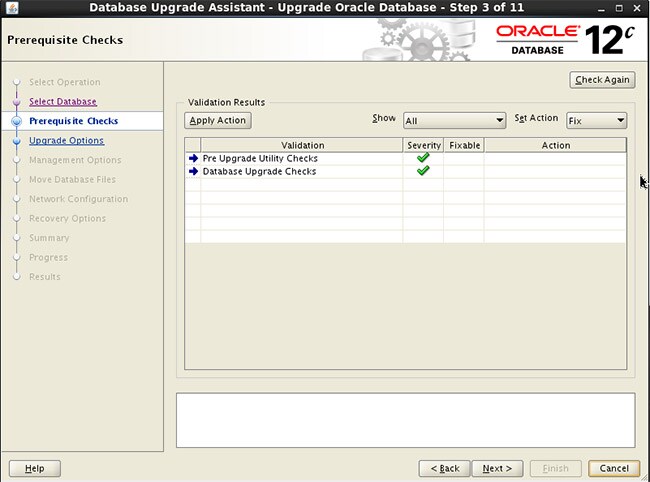The width and height of the screenshot is (650, 482).
Task: Click the Summary step label
Action: (x=49, y=238)
